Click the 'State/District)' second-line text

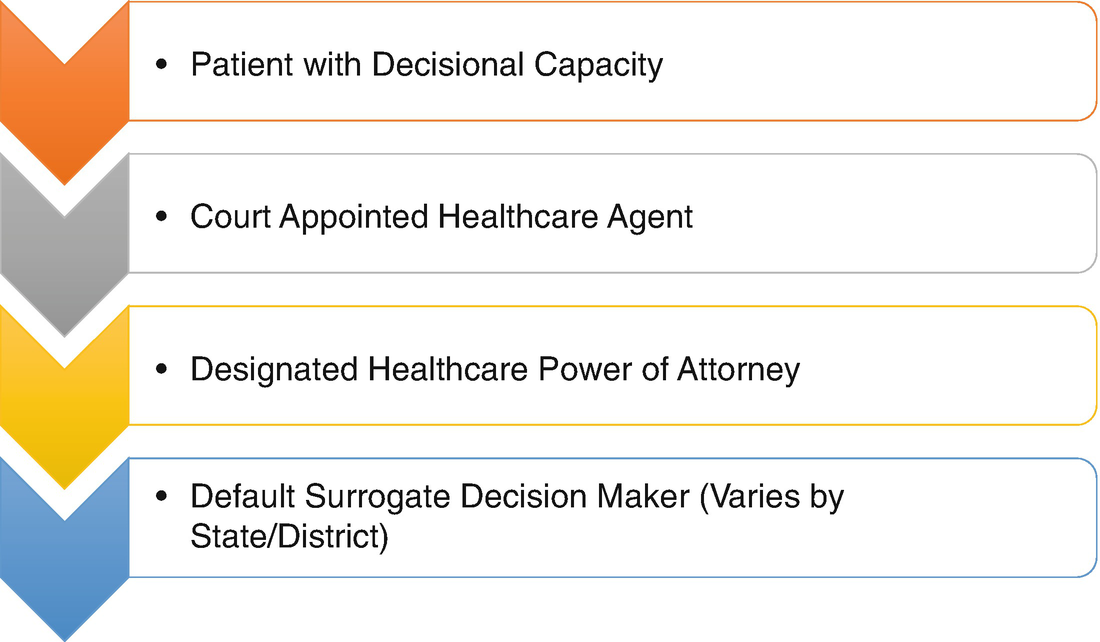coord(289,537)
